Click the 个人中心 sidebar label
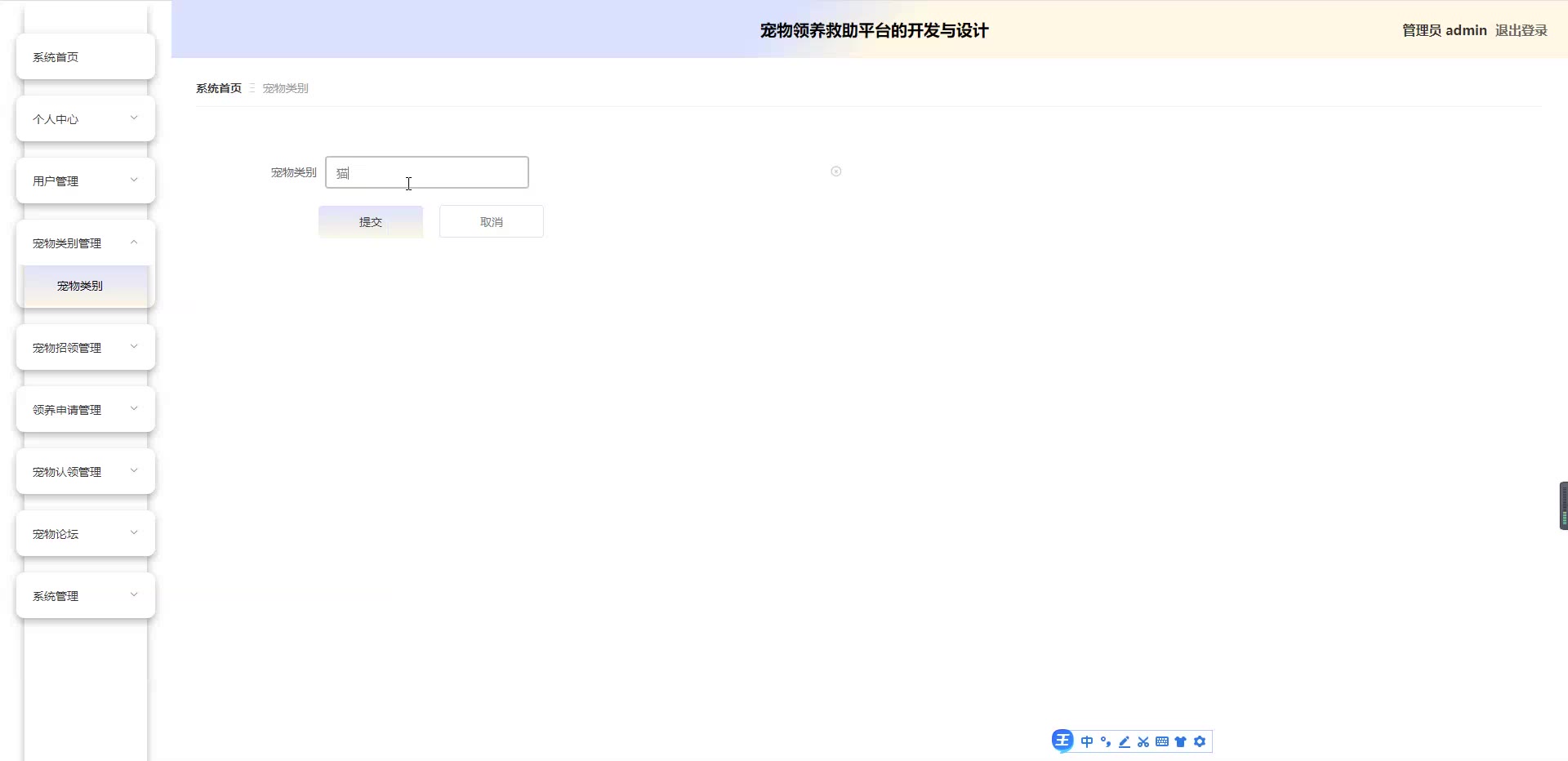Viewport: 1568px width, 761px height. (56, 119)
